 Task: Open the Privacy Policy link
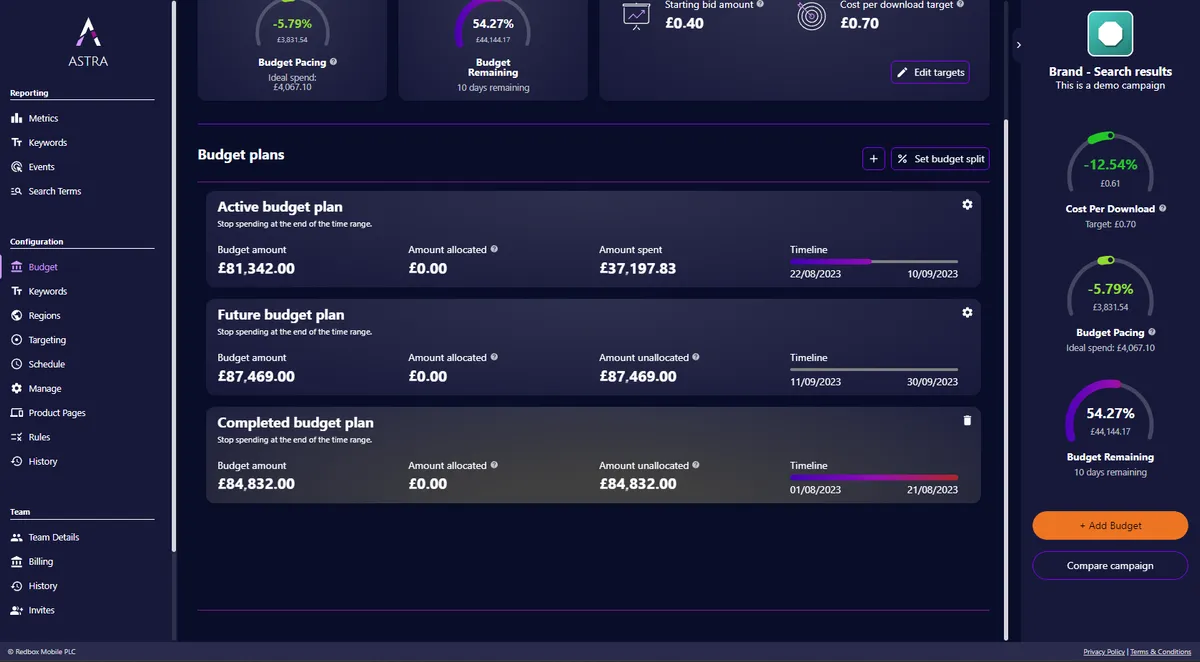point(1104,652)
